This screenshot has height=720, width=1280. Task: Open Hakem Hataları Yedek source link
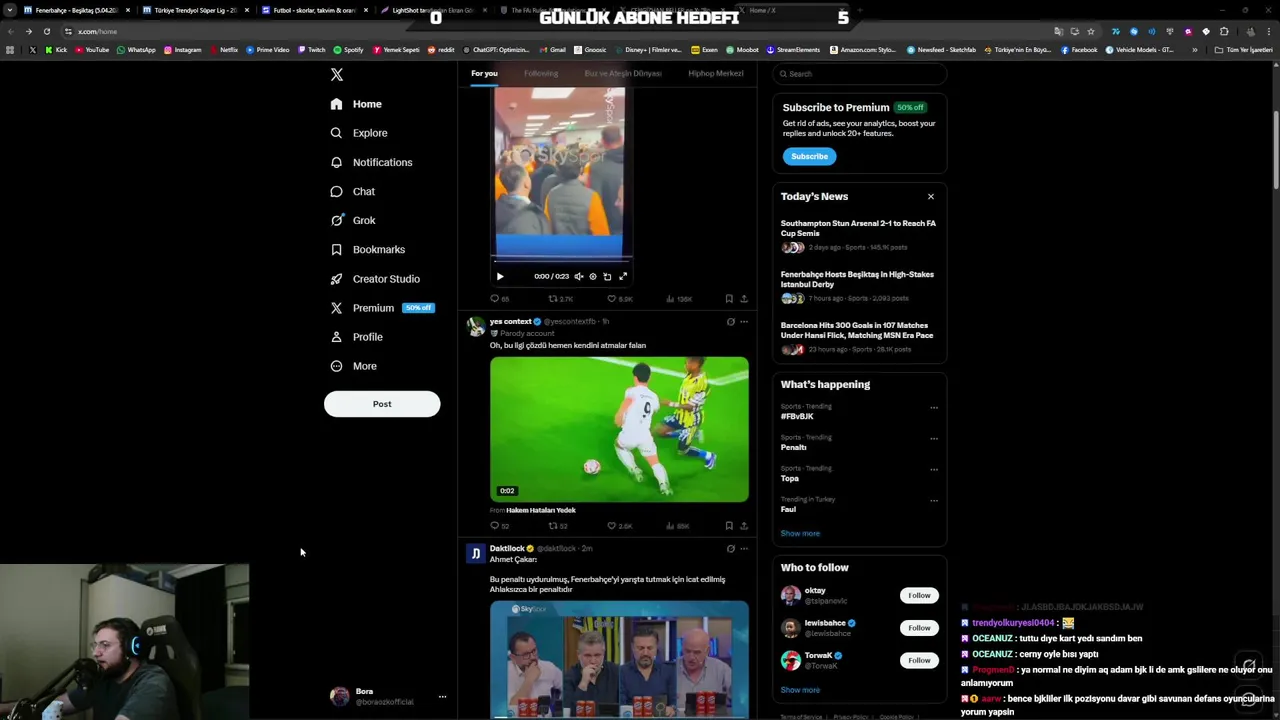click(541, 511)
